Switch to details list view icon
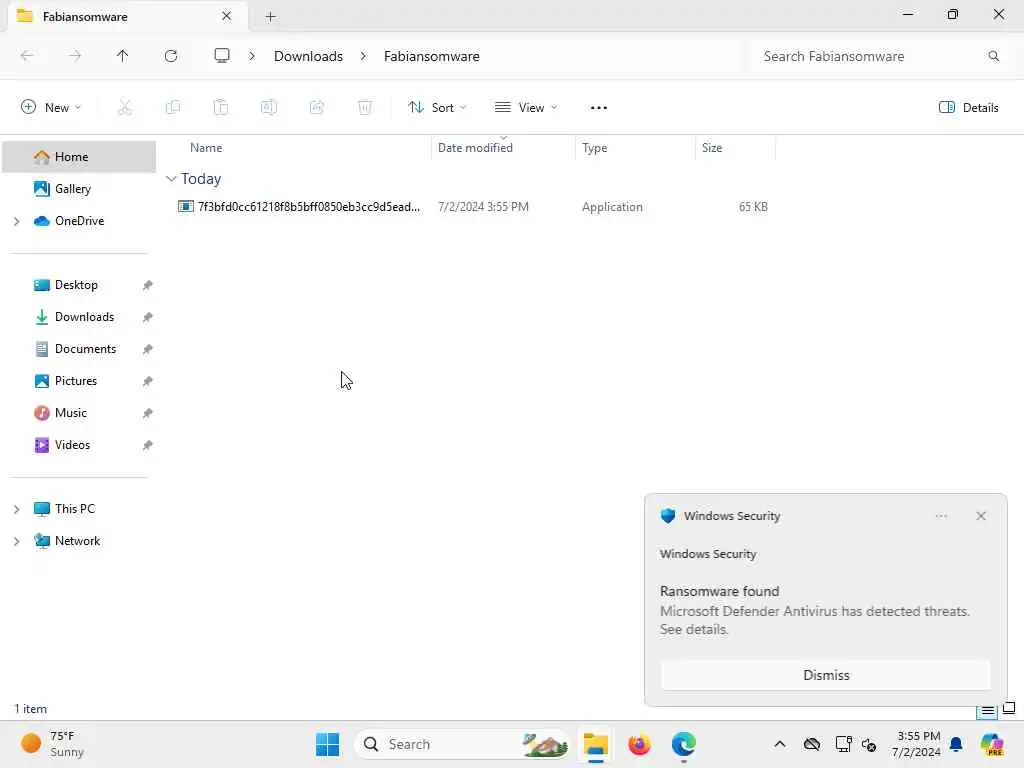Viewport: 1024px width, 768px height. [x=987, y=711]
